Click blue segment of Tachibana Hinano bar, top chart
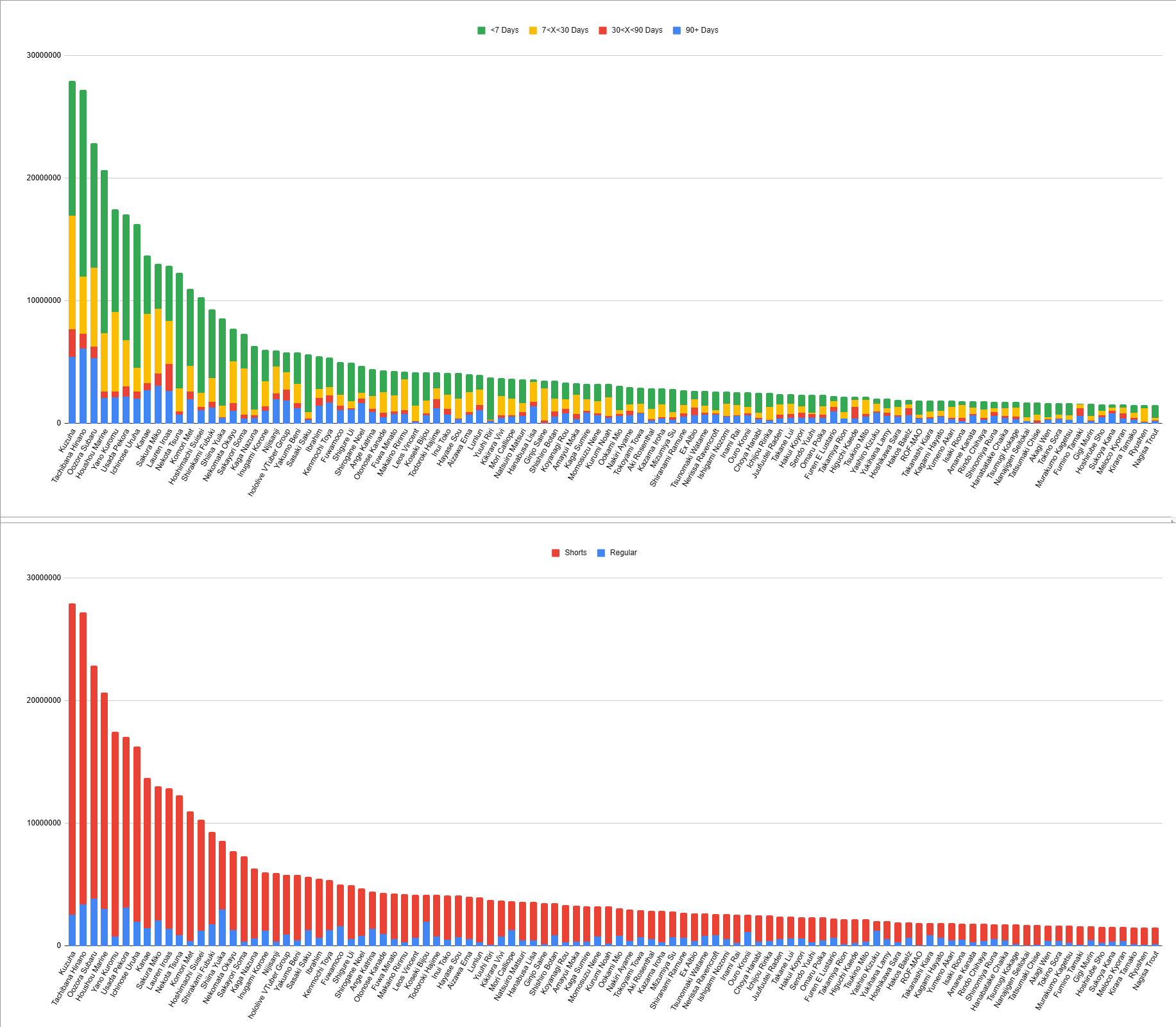Screen dimensions: 1176x1027 point(83,386)
